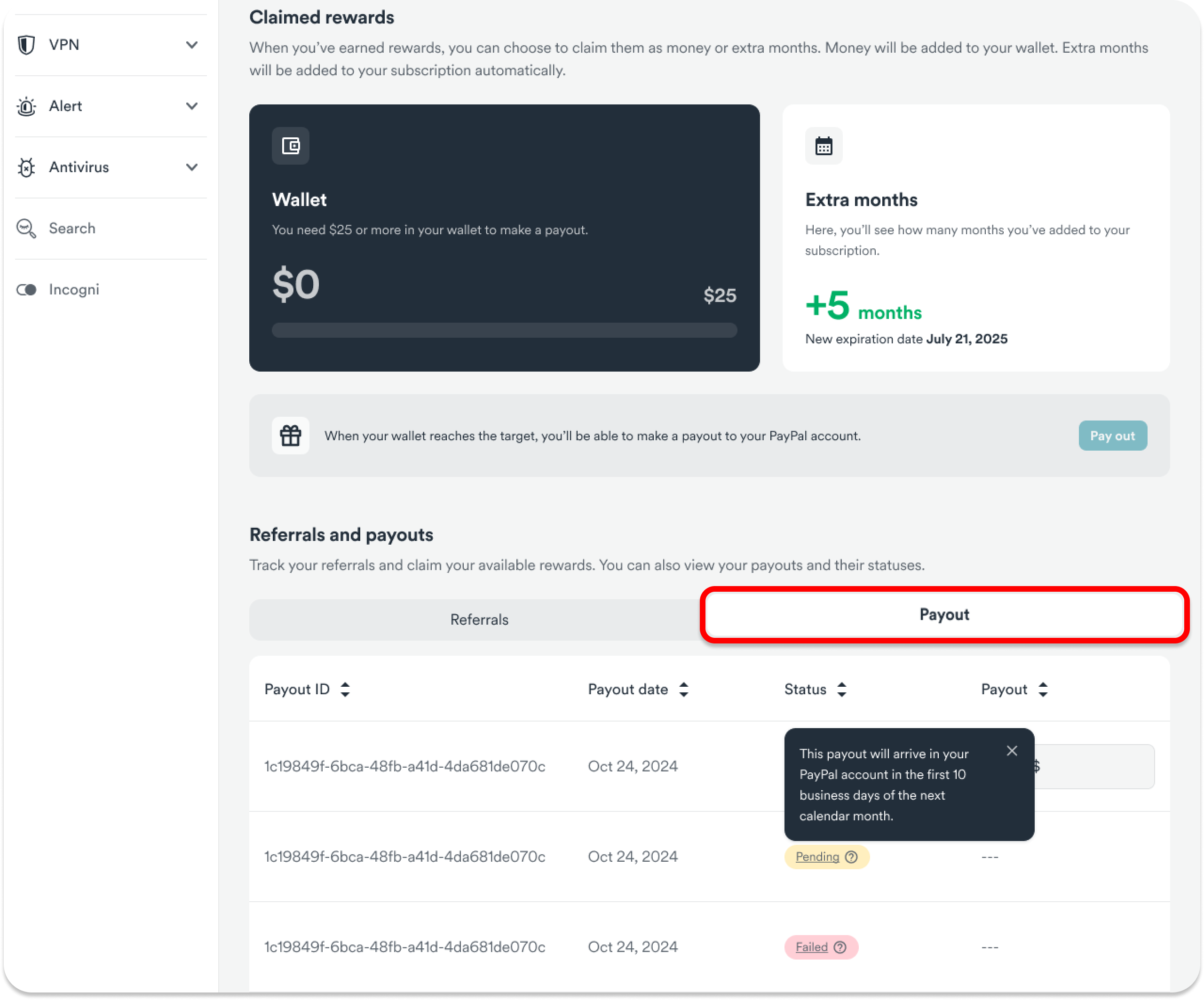
Task: Sort the table by Payout date
Action: [x=683, y=689]
